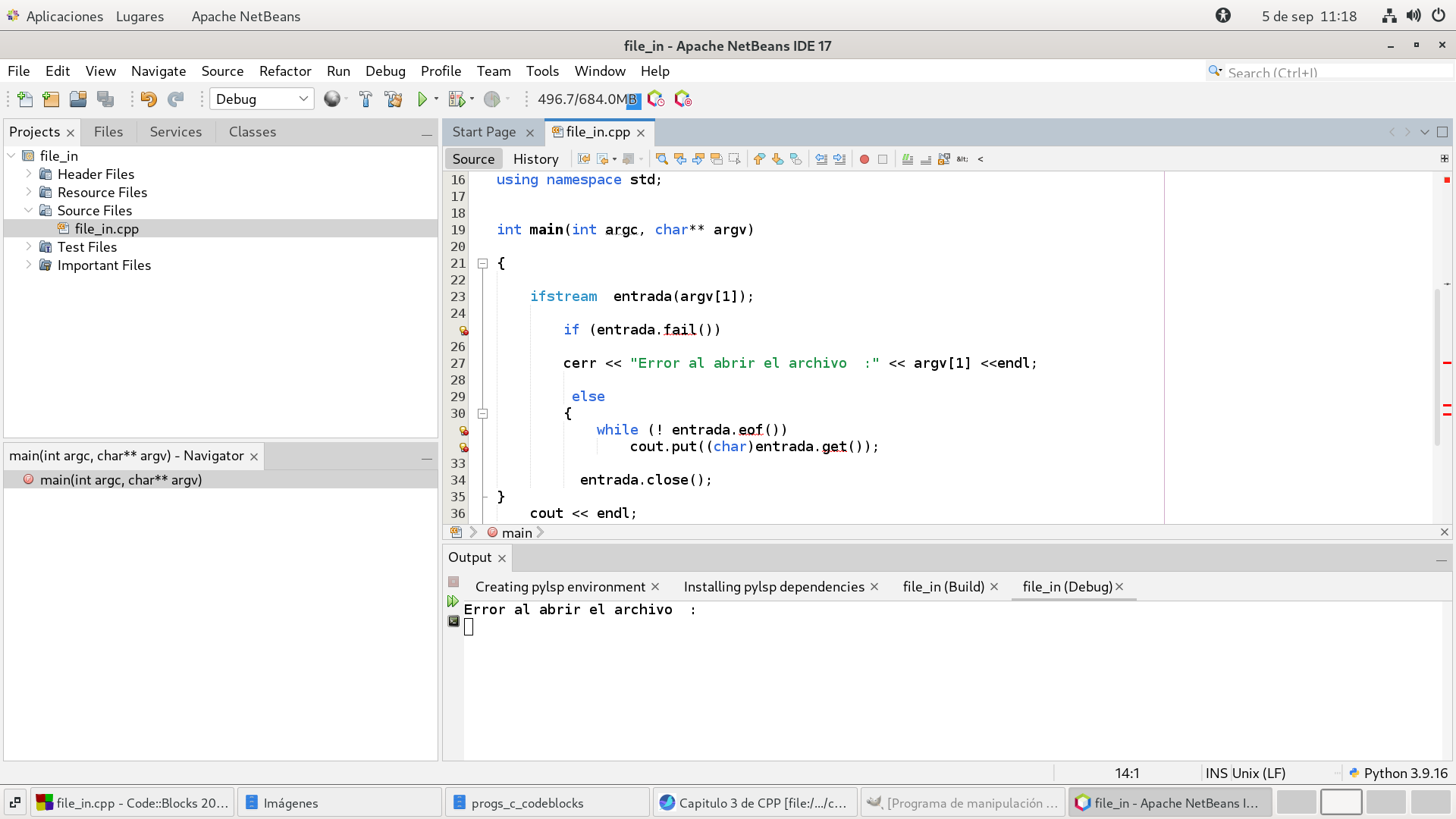This screenshot has width=1456, height=819.
Task: Switch to the file_in (Build) output tab
Action: (943, 587)
